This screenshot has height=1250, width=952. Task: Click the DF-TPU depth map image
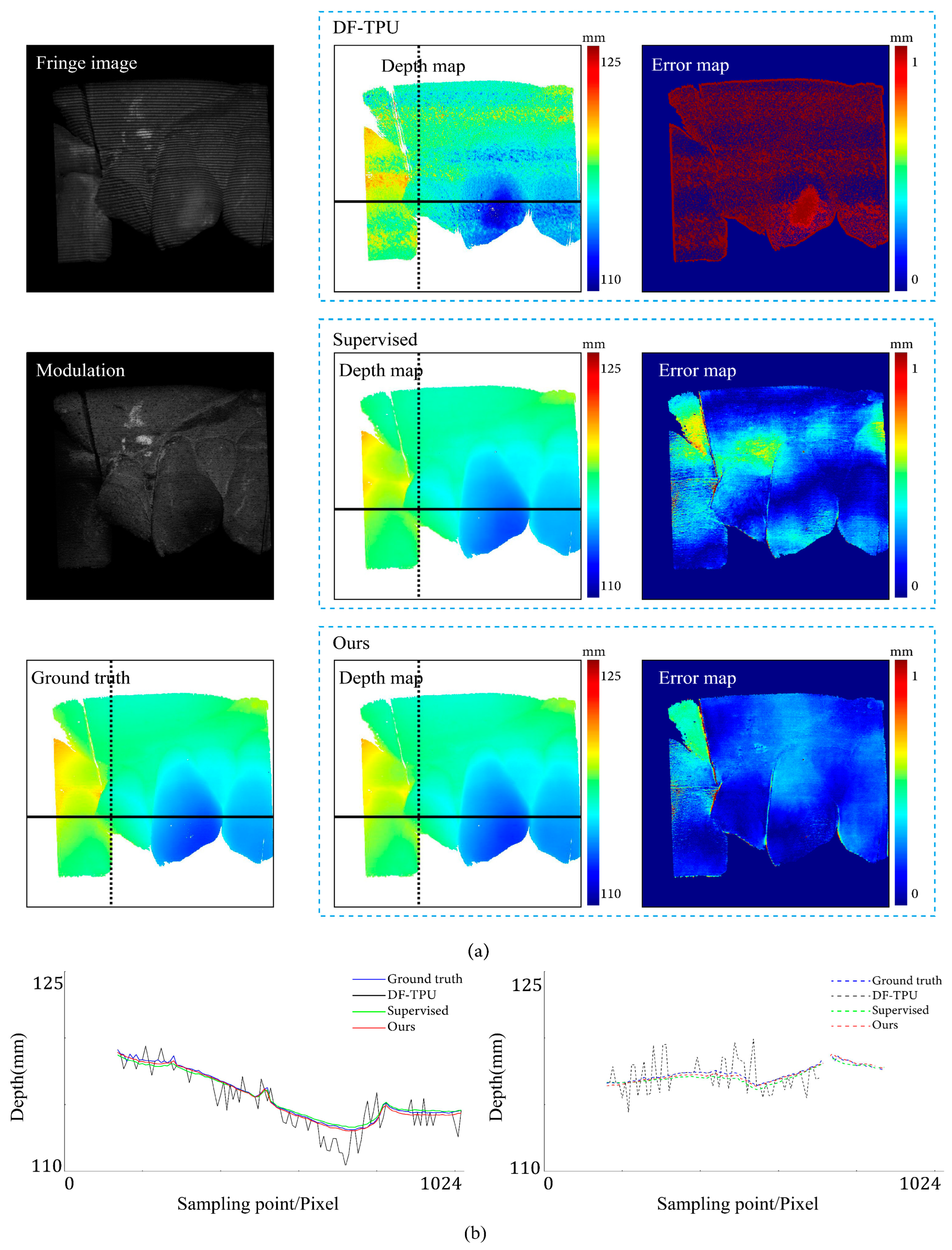tap(457, 168)
